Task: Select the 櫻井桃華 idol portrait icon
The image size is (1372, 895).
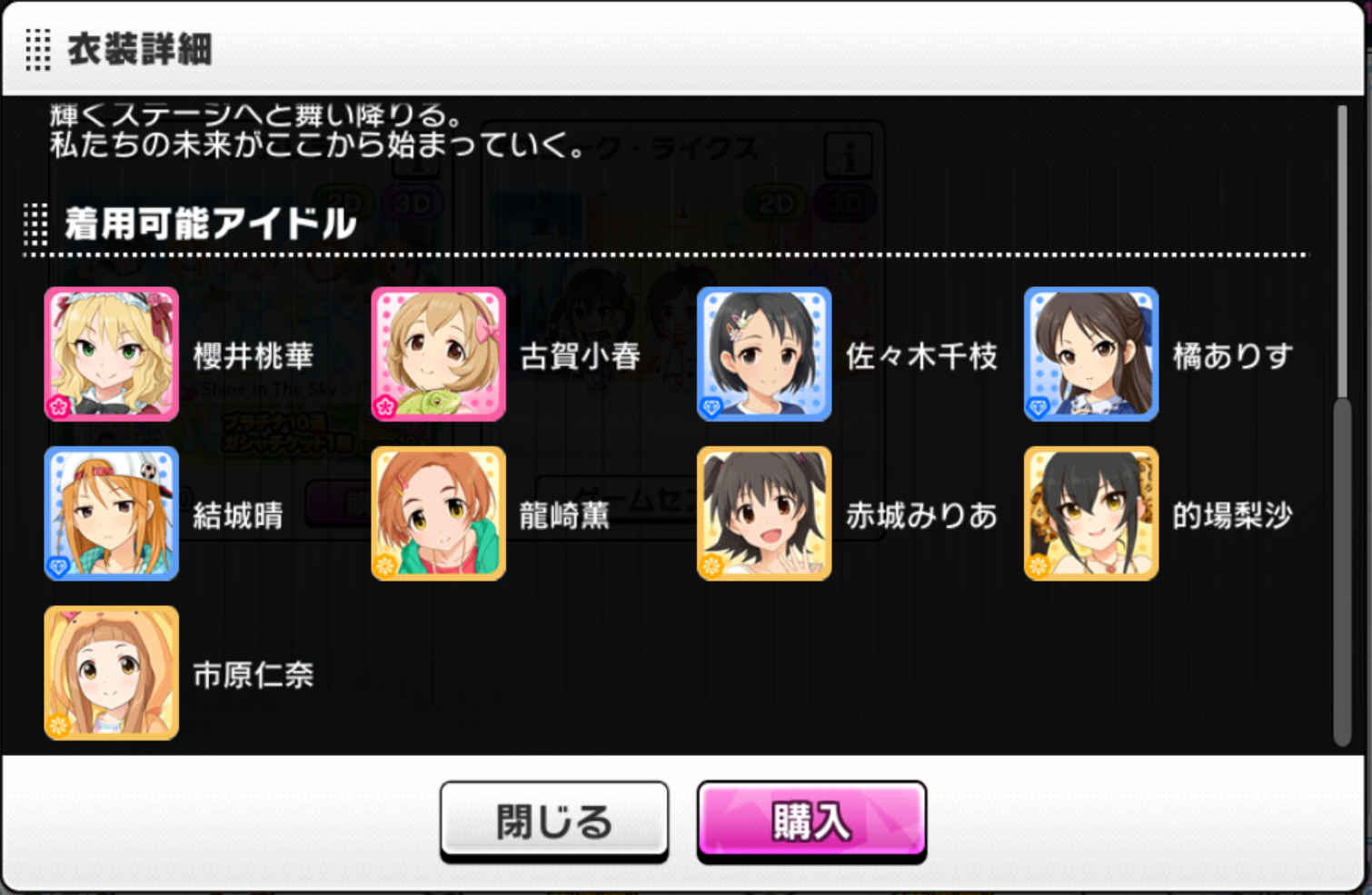Action: tap(112, 354)
